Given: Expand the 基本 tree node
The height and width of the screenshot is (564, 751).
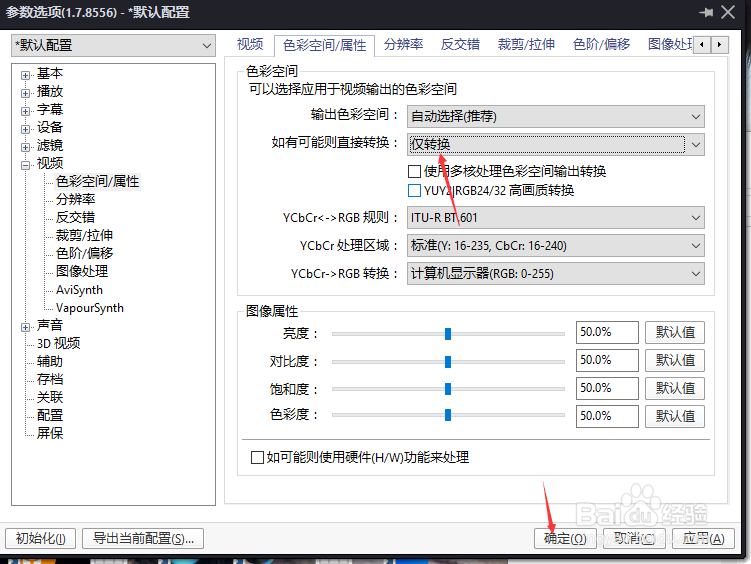Looking at the screenshot, I should (25, 75).
